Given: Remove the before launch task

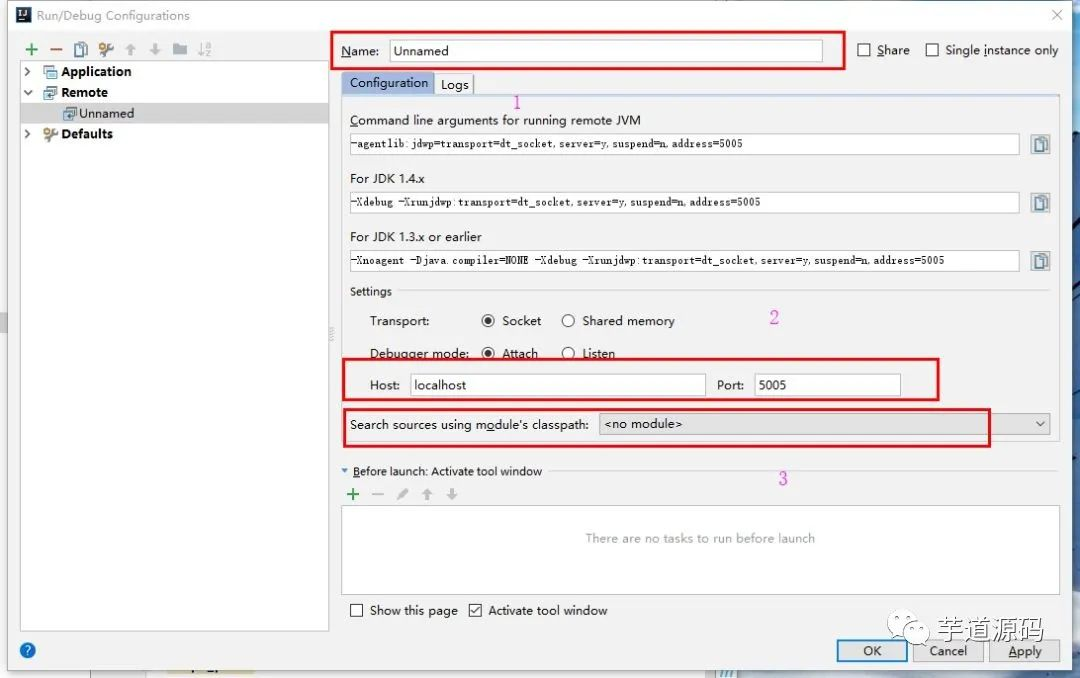Looking at the screenshot, I should 377,494.
